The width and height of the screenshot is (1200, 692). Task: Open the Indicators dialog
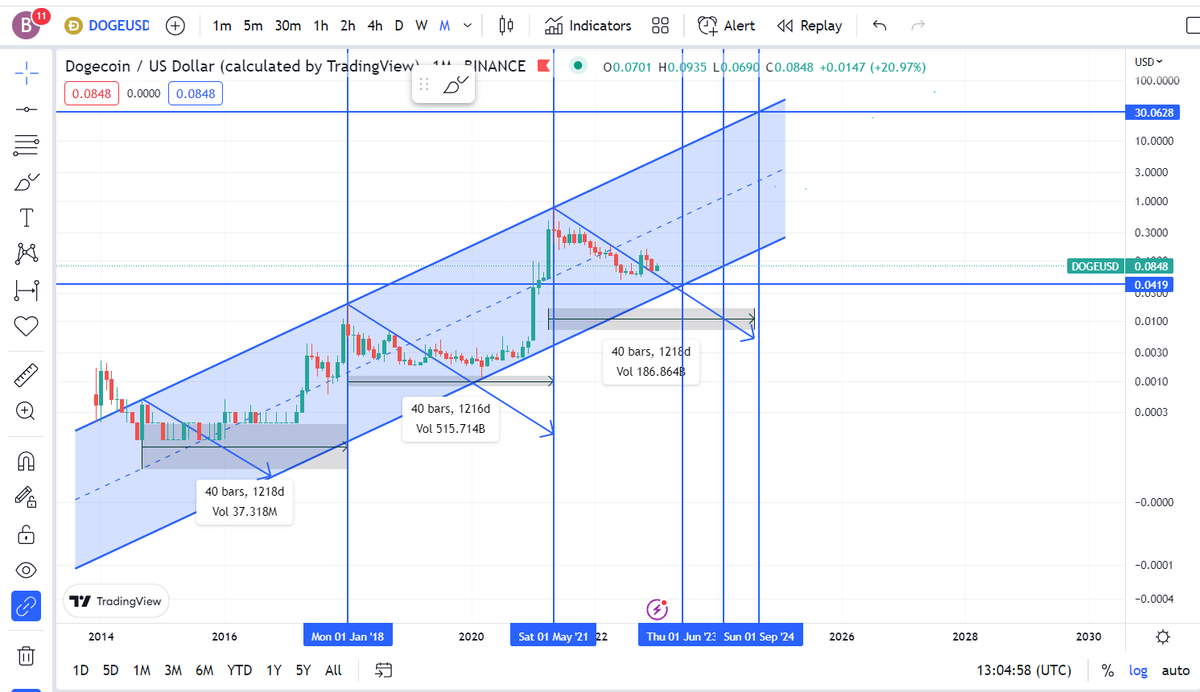[x=589, y=26]
